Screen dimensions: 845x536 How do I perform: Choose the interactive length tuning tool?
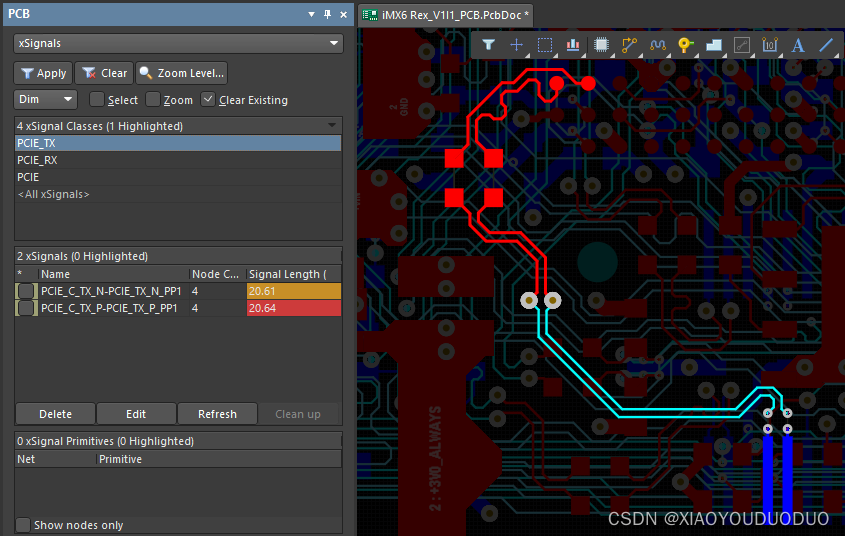point(657,45)
